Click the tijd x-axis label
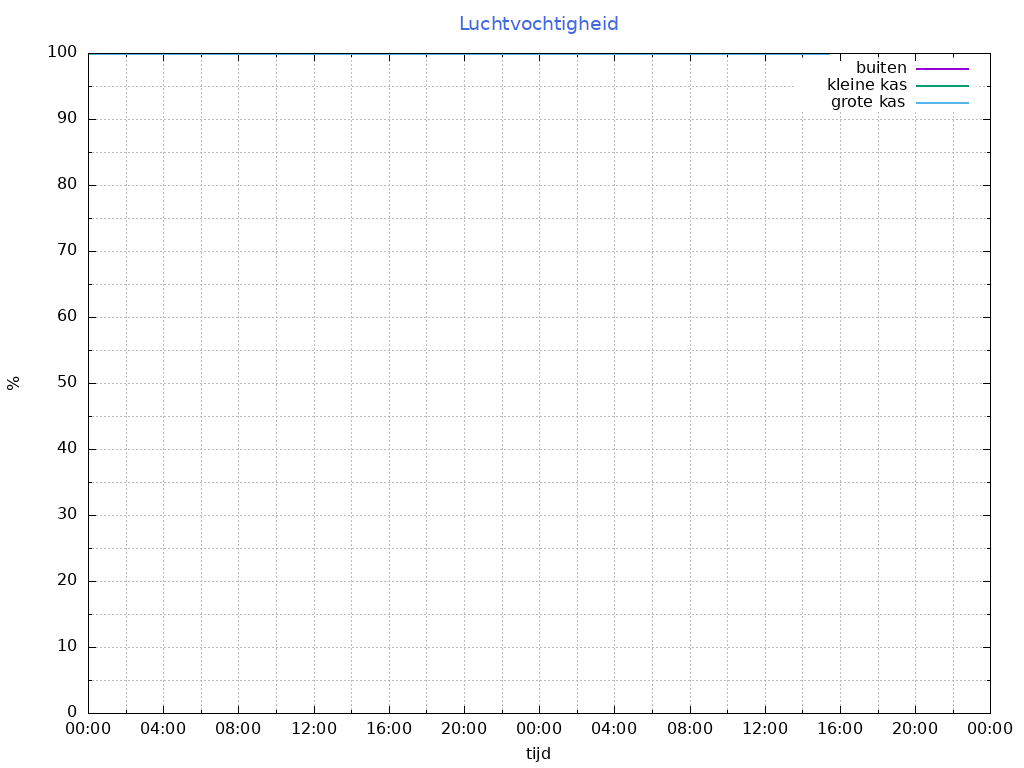The width and height of the screenshot is (1024, 768). (538, 753)
